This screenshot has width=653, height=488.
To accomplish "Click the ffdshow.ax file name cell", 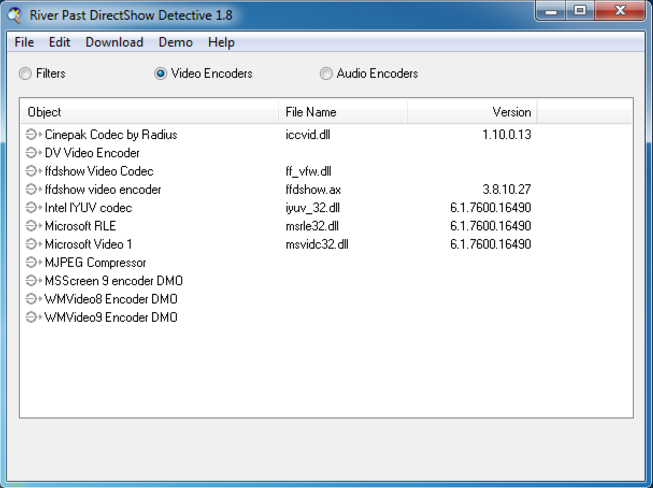I will [x=313, y=189].
